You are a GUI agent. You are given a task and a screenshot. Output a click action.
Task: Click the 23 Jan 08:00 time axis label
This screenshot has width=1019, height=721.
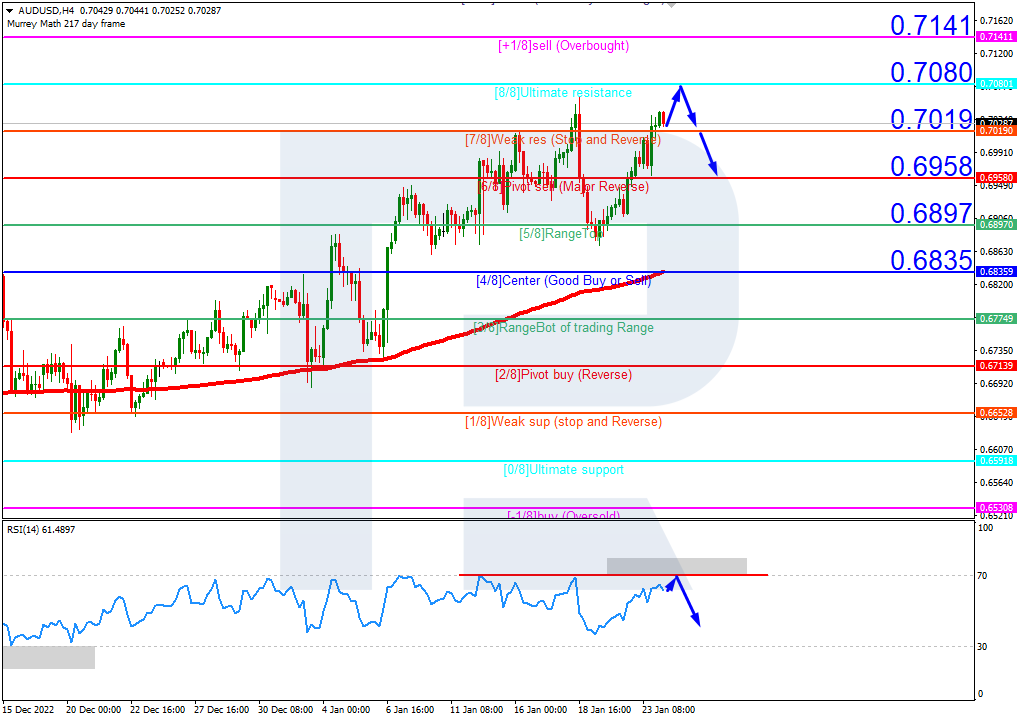click(668, 709)
